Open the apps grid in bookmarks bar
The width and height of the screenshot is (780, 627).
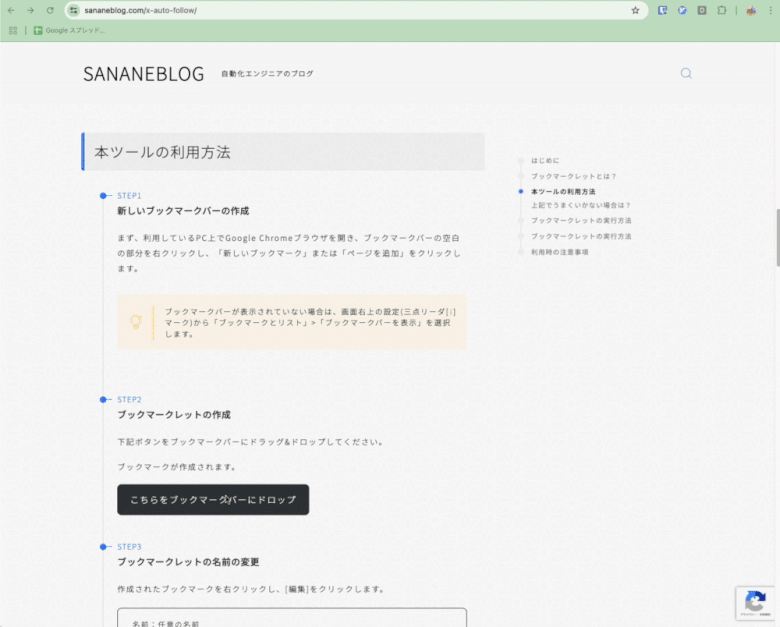(13, 30)
